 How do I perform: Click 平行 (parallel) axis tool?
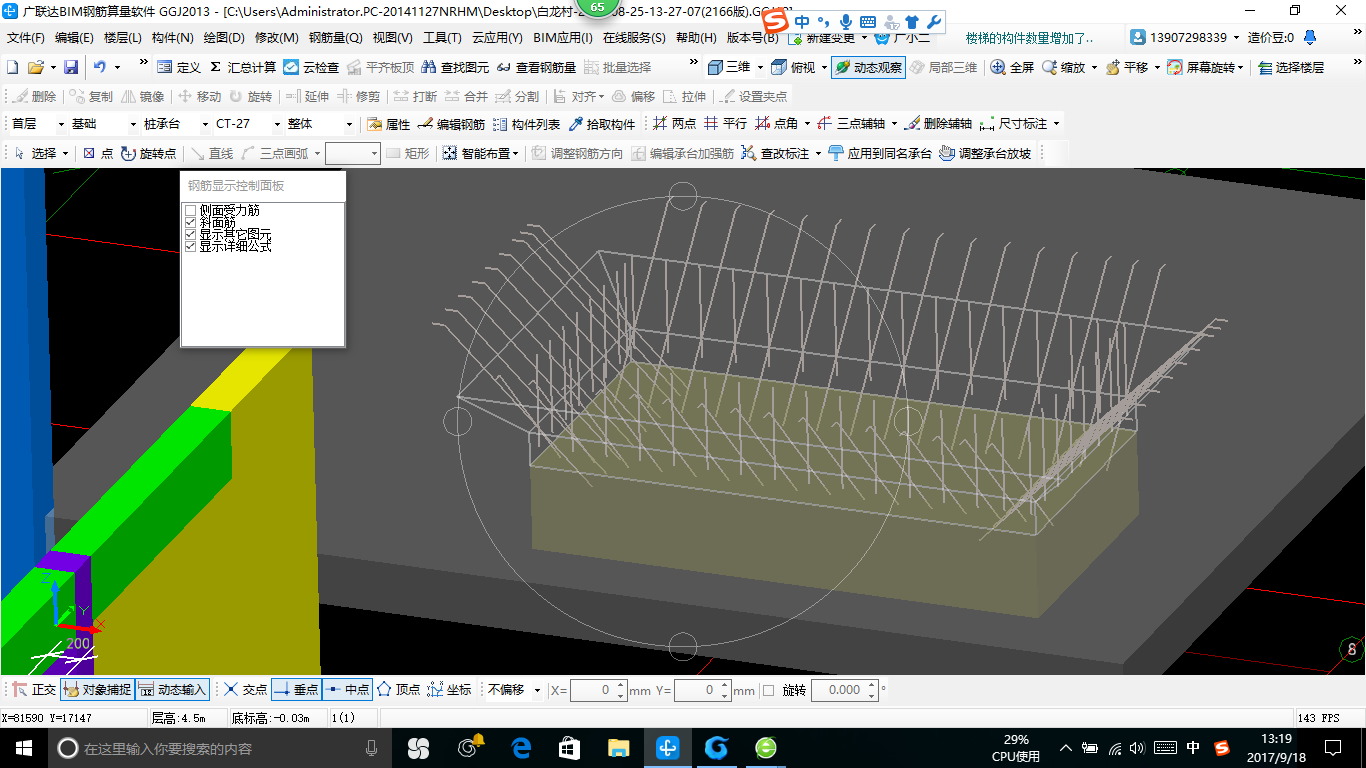(x=726, y=124)
